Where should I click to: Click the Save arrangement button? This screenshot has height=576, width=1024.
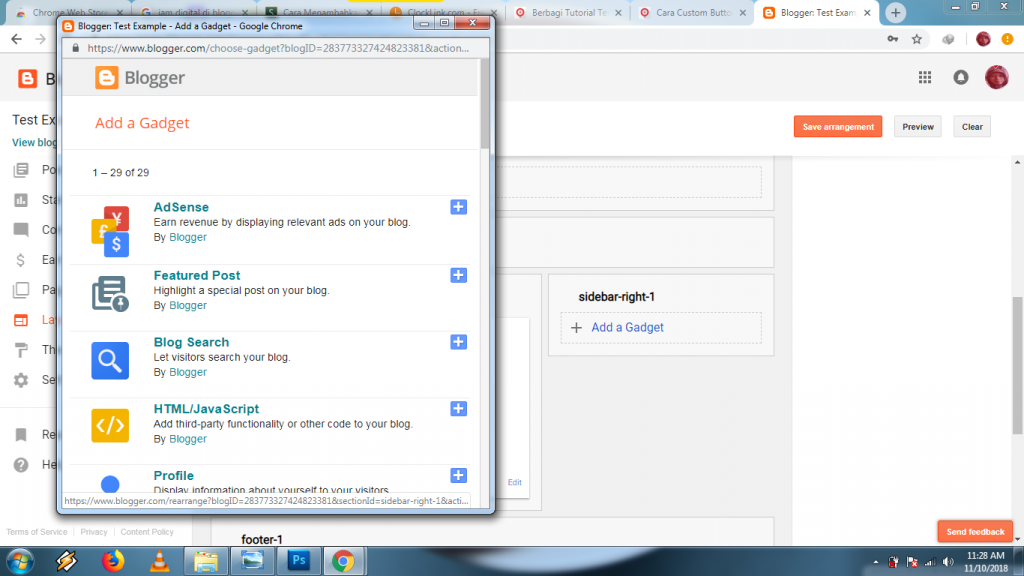click(x=838, y=127)
